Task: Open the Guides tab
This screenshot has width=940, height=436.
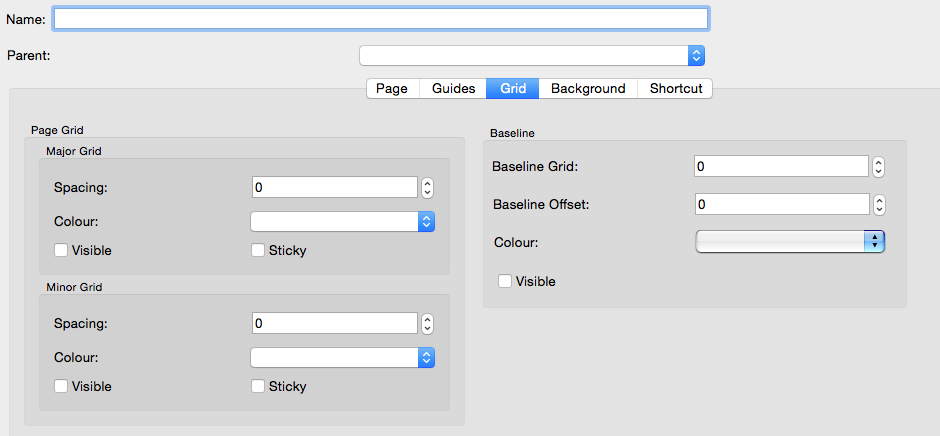Action: tap(453, 88)
